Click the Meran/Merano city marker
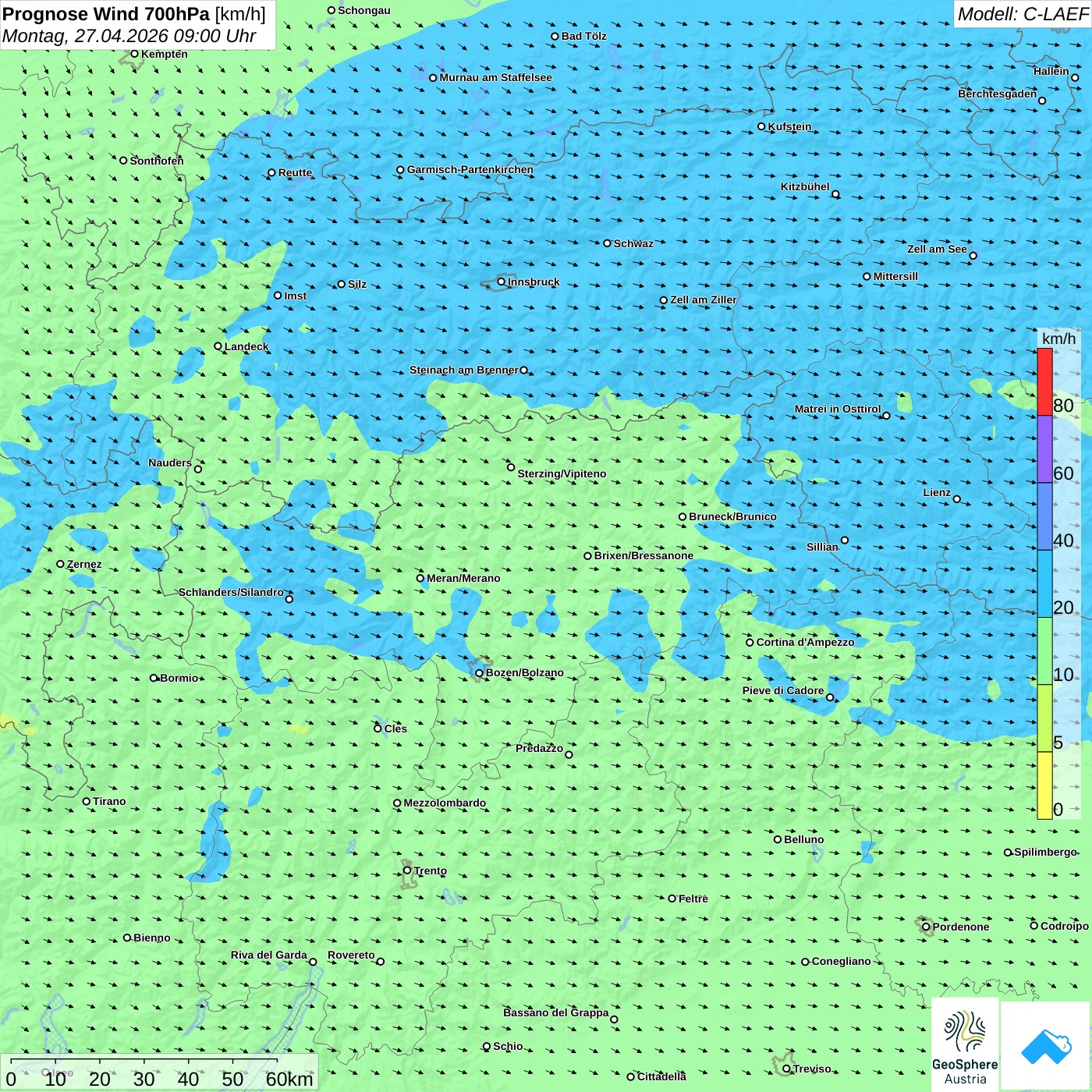Viewport: 1092px width, 1092px height. (420, 578)
